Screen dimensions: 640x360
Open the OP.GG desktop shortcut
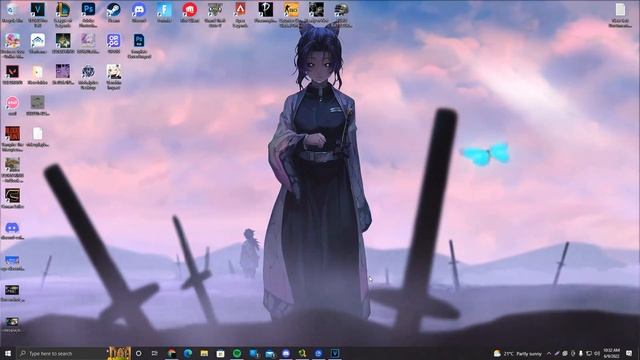pos(113,44)
